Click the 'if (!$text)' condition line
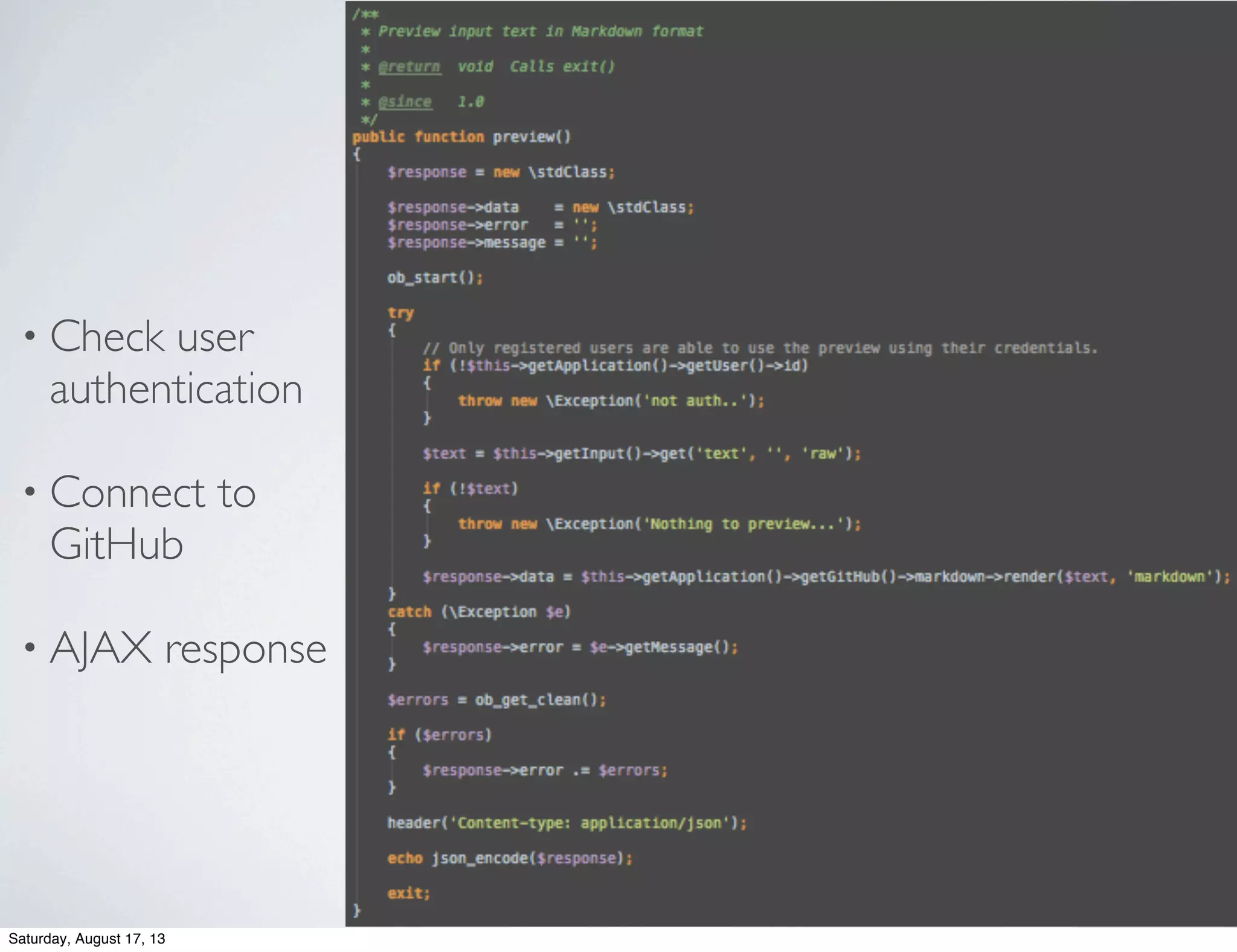Screen dimensions: 1237x952 coord(470,489)
